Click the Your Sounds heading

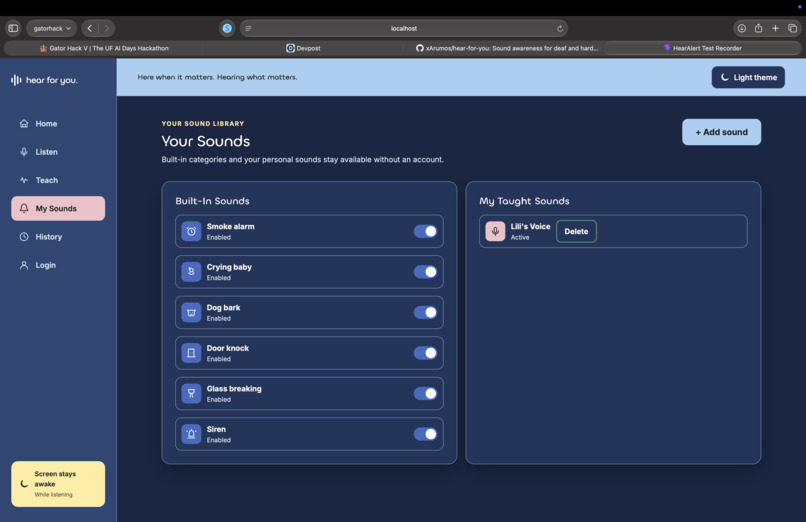click(x=206, y=141)
